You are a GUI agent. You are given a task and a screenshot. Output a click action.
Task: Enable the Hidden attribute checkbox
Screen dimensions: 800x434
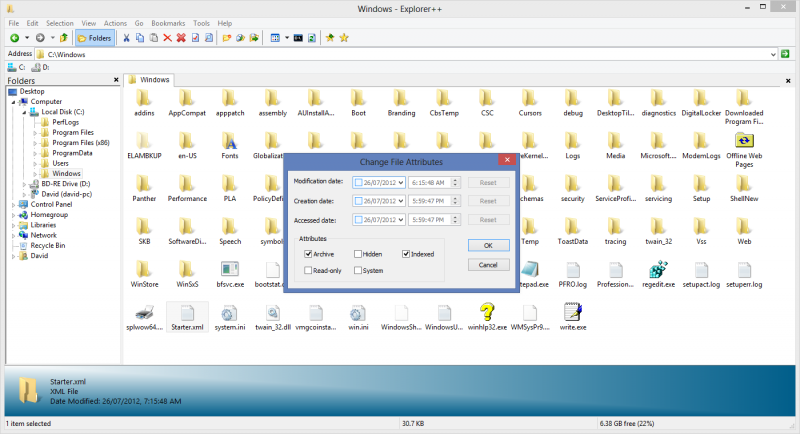[x=358, y=254]
